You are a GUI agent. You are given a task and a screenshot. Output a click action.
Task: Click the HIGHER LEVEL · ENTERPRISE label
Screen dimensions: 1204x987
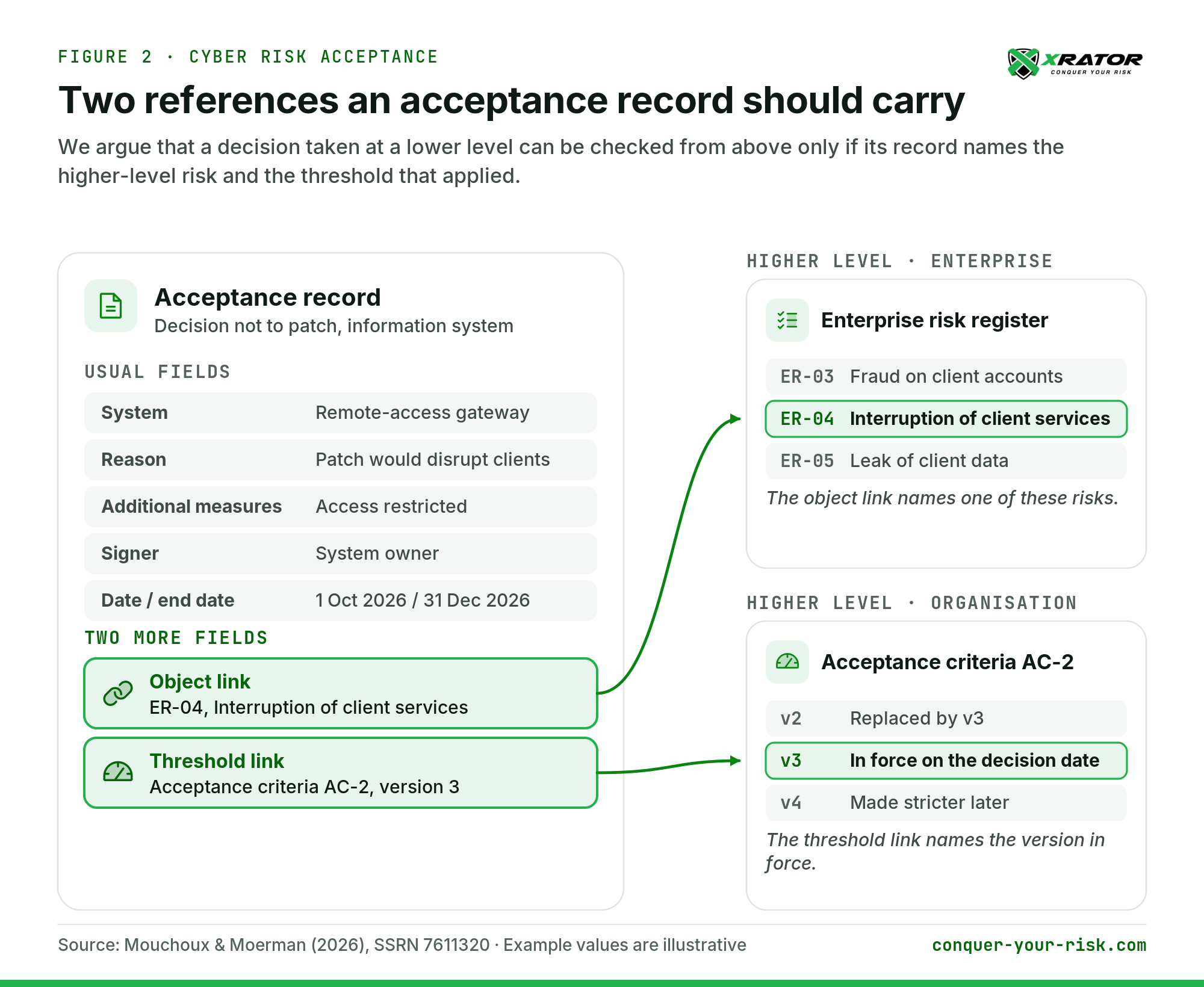click(899, 261)
